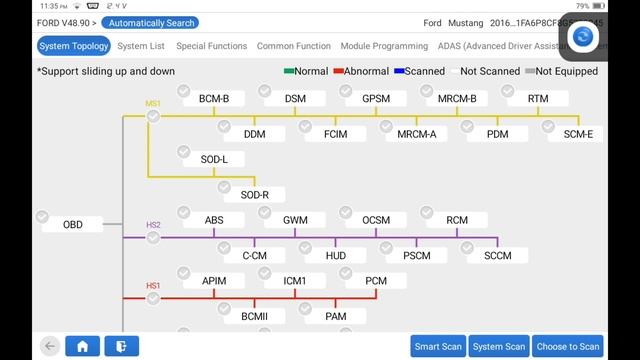
Task: Tap the home icon button
Action: [82, 346]
